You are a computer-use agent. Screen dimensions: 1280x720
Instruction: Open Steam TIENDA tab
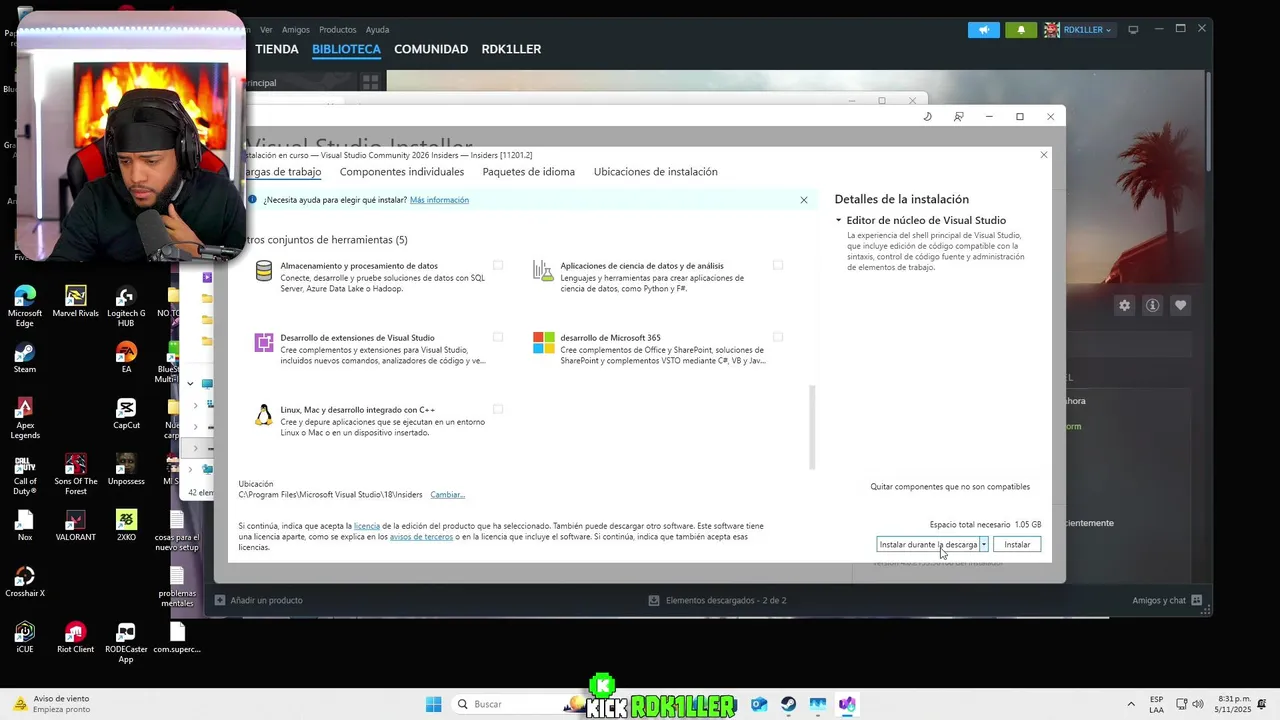(277, 49)
